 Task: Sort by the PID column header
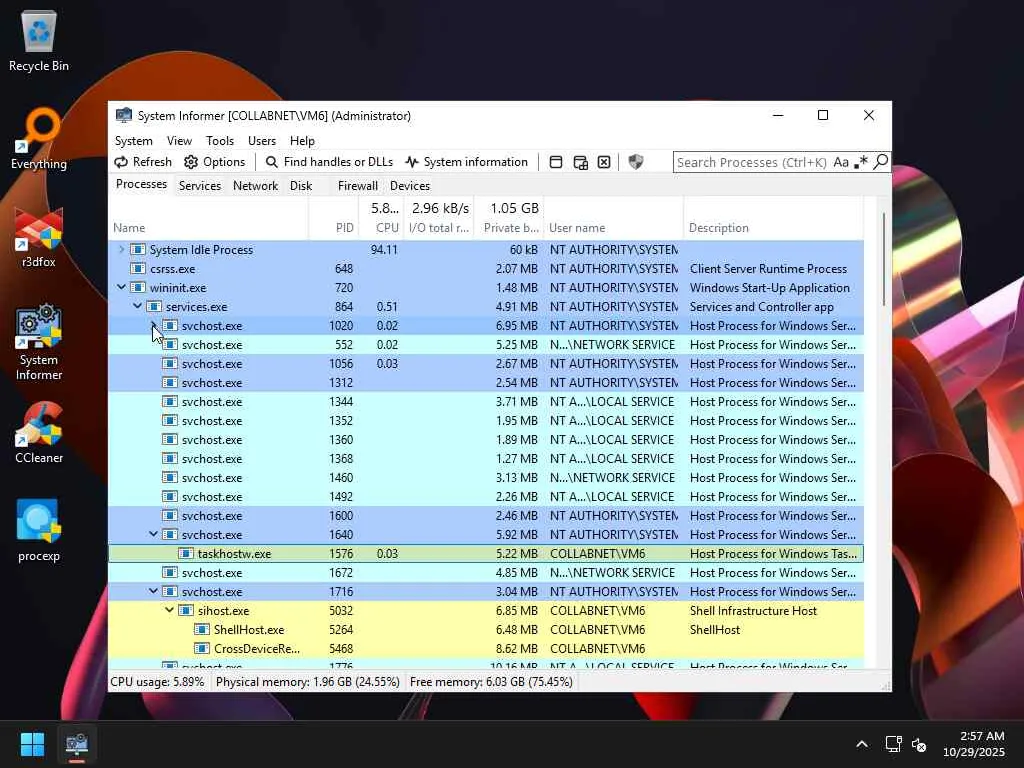coord(334,219)
